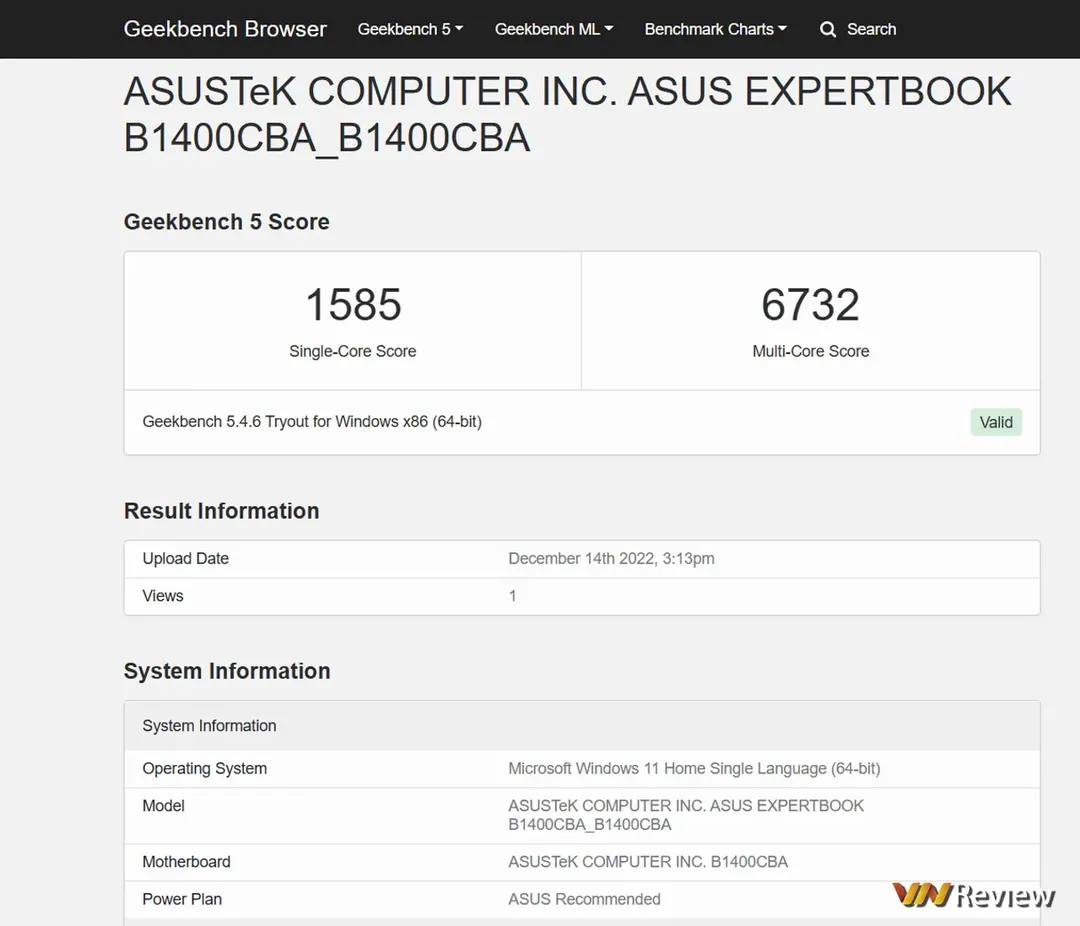Click the System Information table header
Viewport: 1080px width, 926px height.
209,726
